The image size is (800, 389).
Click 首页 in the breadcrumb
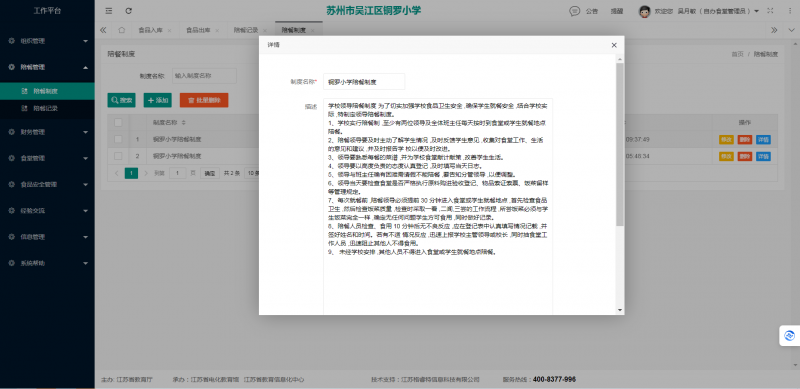[737, 54]
